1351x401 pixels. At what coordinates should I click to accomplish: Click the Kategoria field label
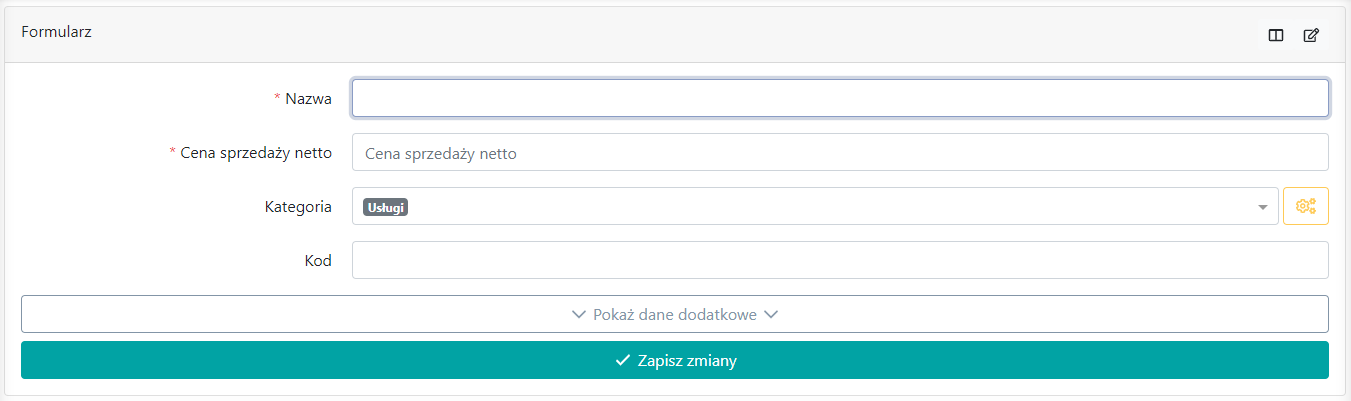tap(298, 207)
